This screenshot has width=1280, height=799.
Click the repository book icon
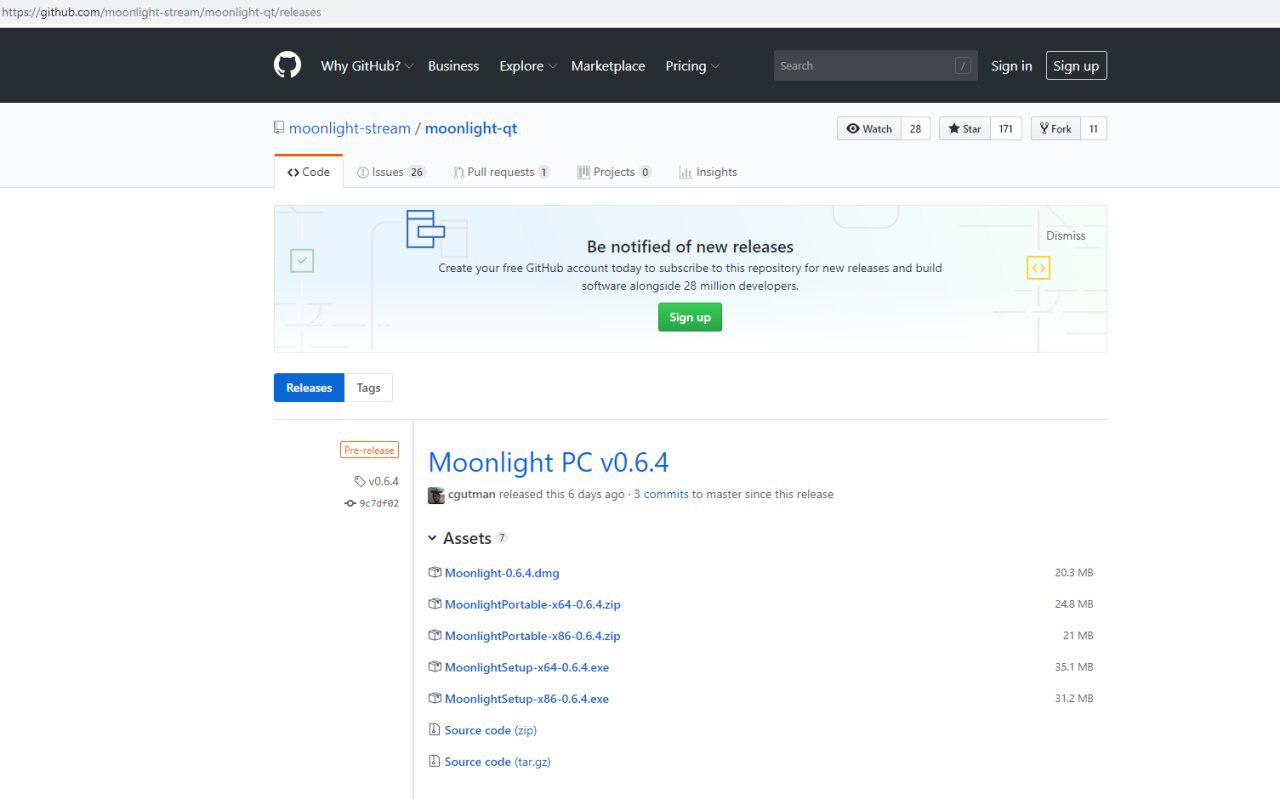279,128
